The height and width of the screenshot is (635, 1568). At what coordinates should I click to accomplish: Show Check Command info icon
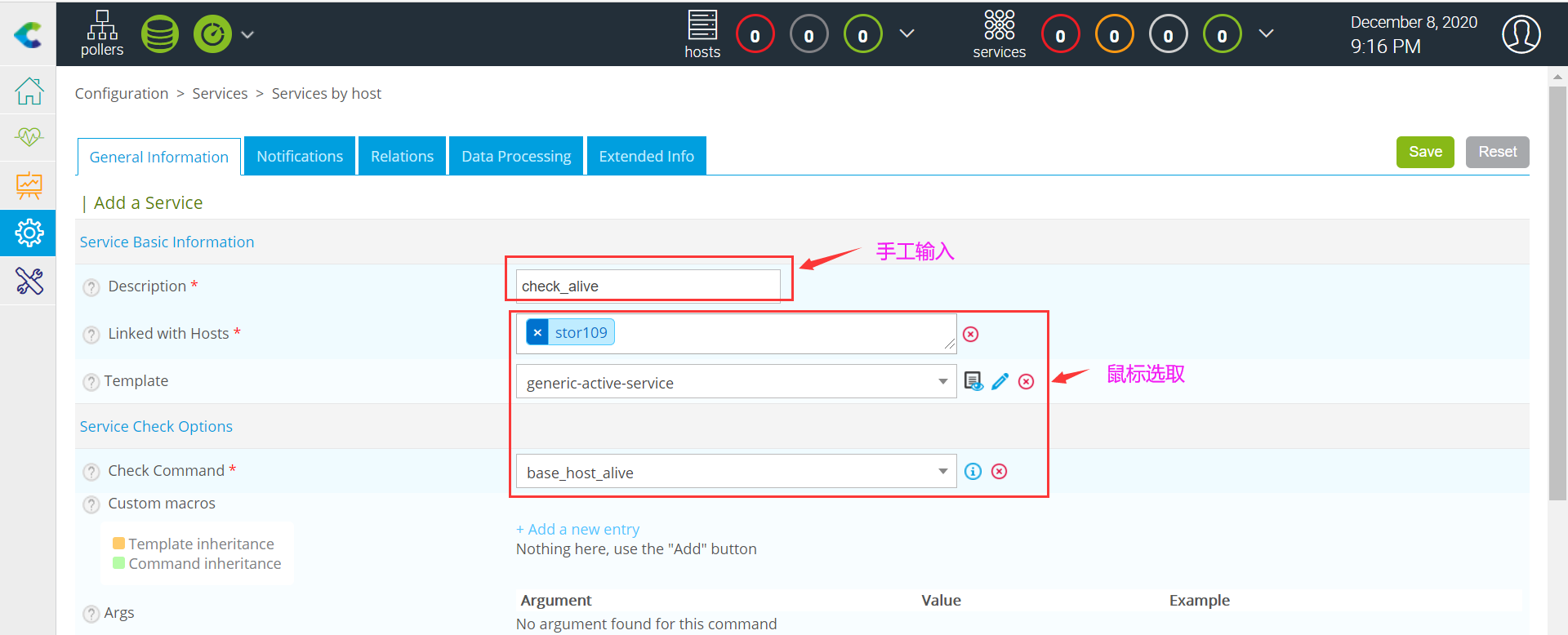[973, 471]
